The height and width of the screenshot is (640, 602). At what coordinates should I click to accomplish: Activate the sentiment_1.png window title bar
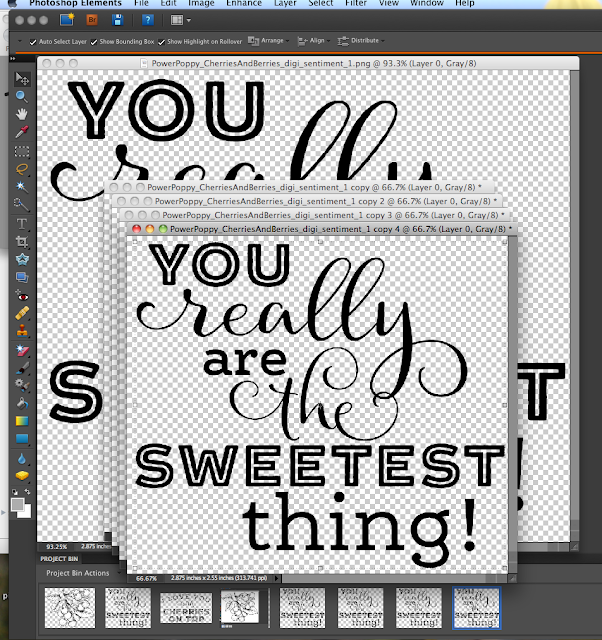click(x=308, y=63)
